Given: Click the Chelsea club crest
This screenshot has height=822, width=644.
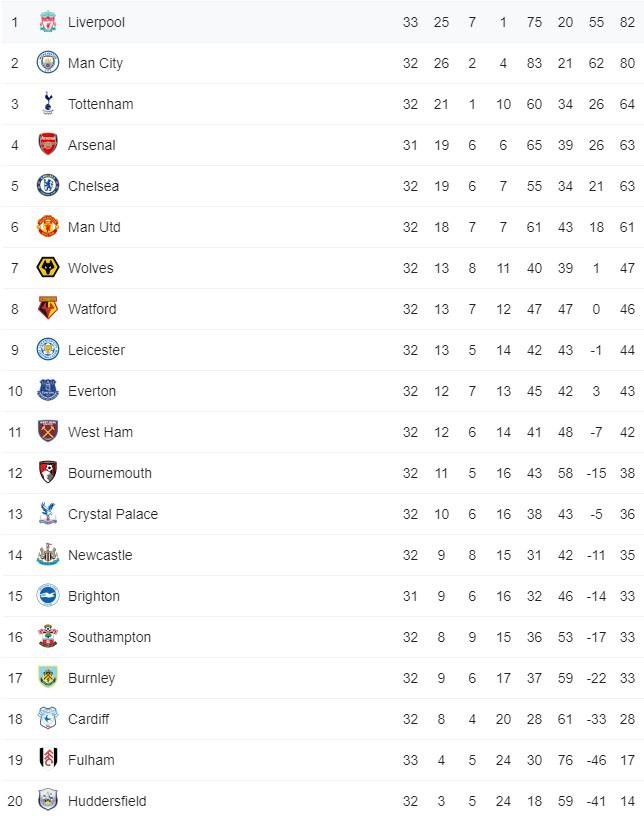Looking at the screenshot, I should tap(48, 186).
